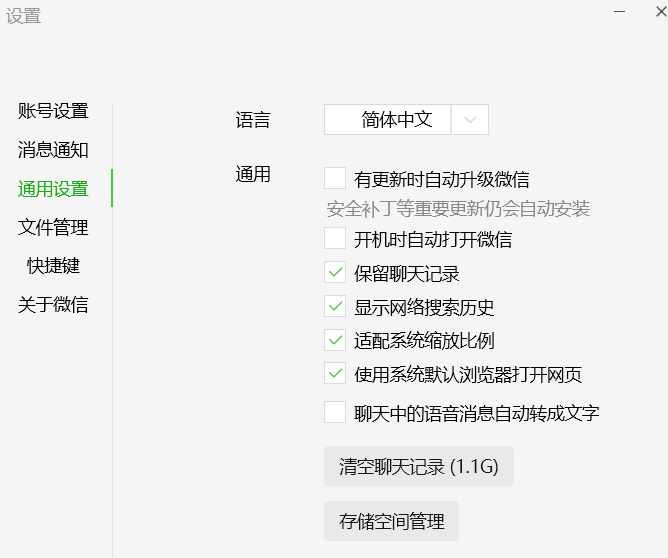This screenshot has height=558, width=668.
Task: Enable 聊天中的语音消息自动转成文字 checkbox
Action: (335, 412)
